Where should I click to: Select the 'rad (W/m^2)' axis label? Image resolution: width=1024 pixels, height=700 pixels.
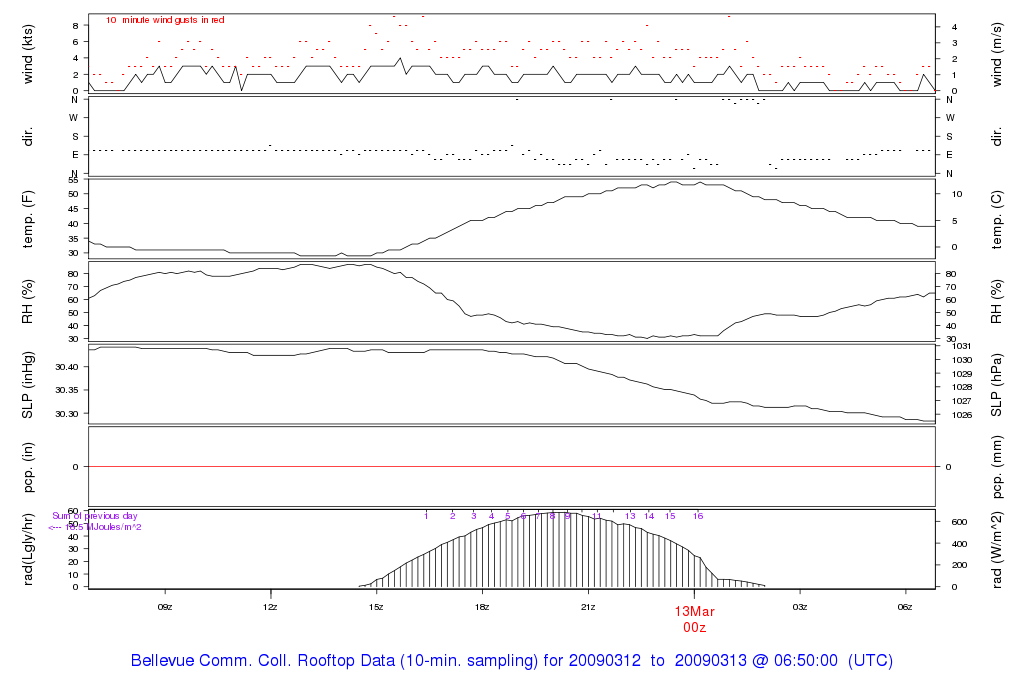coord(997,550)
